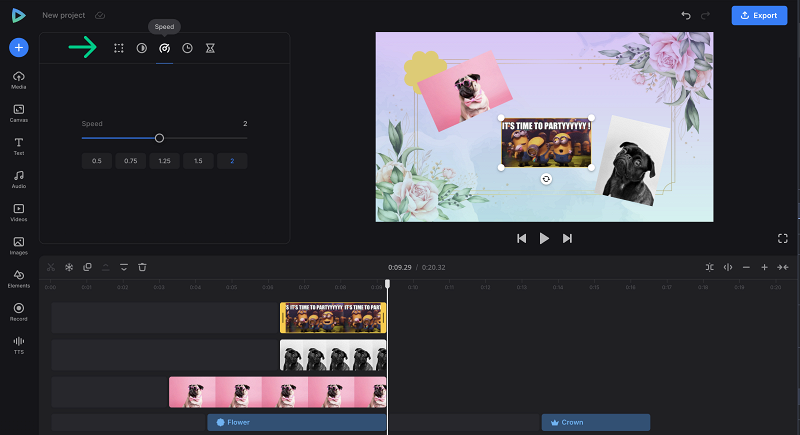Click the Clipchamp-style app logo
This screenshot has width=800, height=435.
18,15
